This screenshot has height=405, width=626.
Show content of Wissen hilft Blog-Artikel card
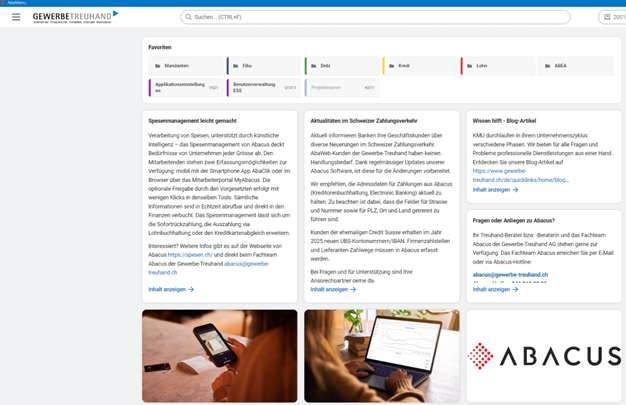(x=495, y=190)
